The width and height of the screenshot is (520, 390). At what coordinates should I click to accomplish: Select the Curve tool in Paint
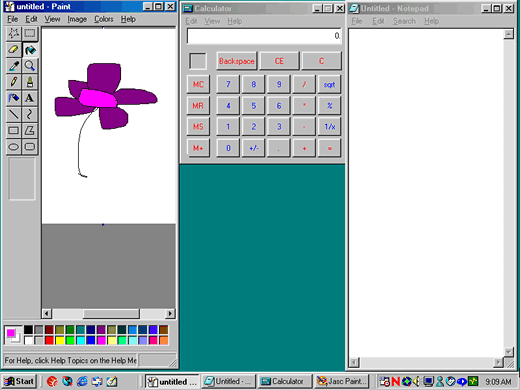point(30,114)
